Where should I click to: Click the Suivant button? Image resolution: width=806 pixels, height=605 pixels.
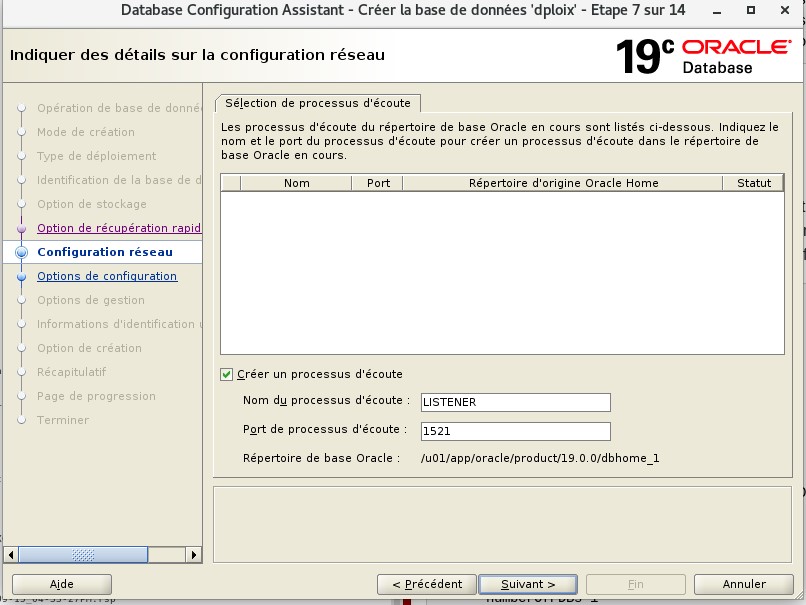pos(528,584)
